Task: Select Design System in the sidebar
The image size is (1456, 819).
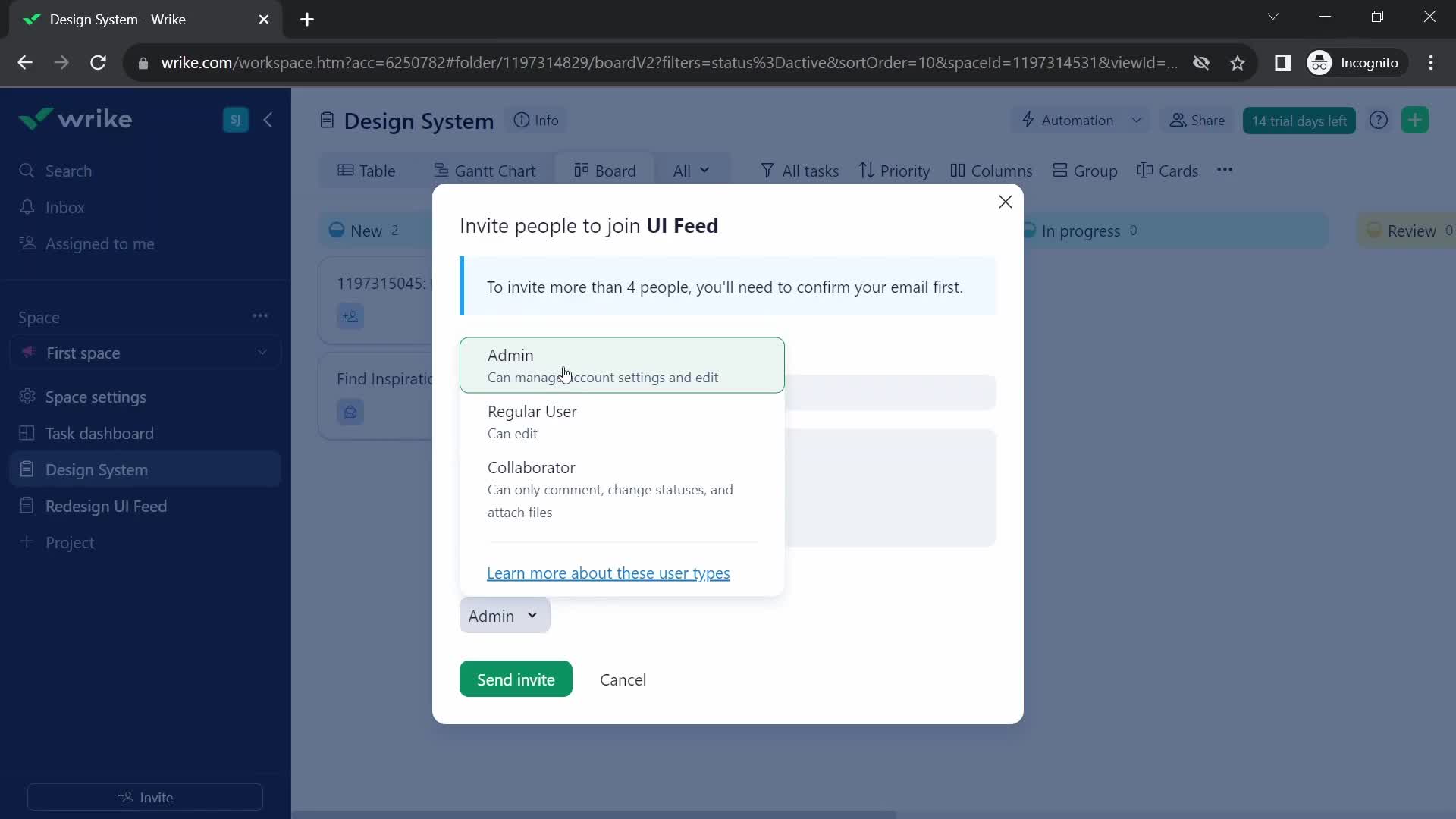Action: (145, 470)
